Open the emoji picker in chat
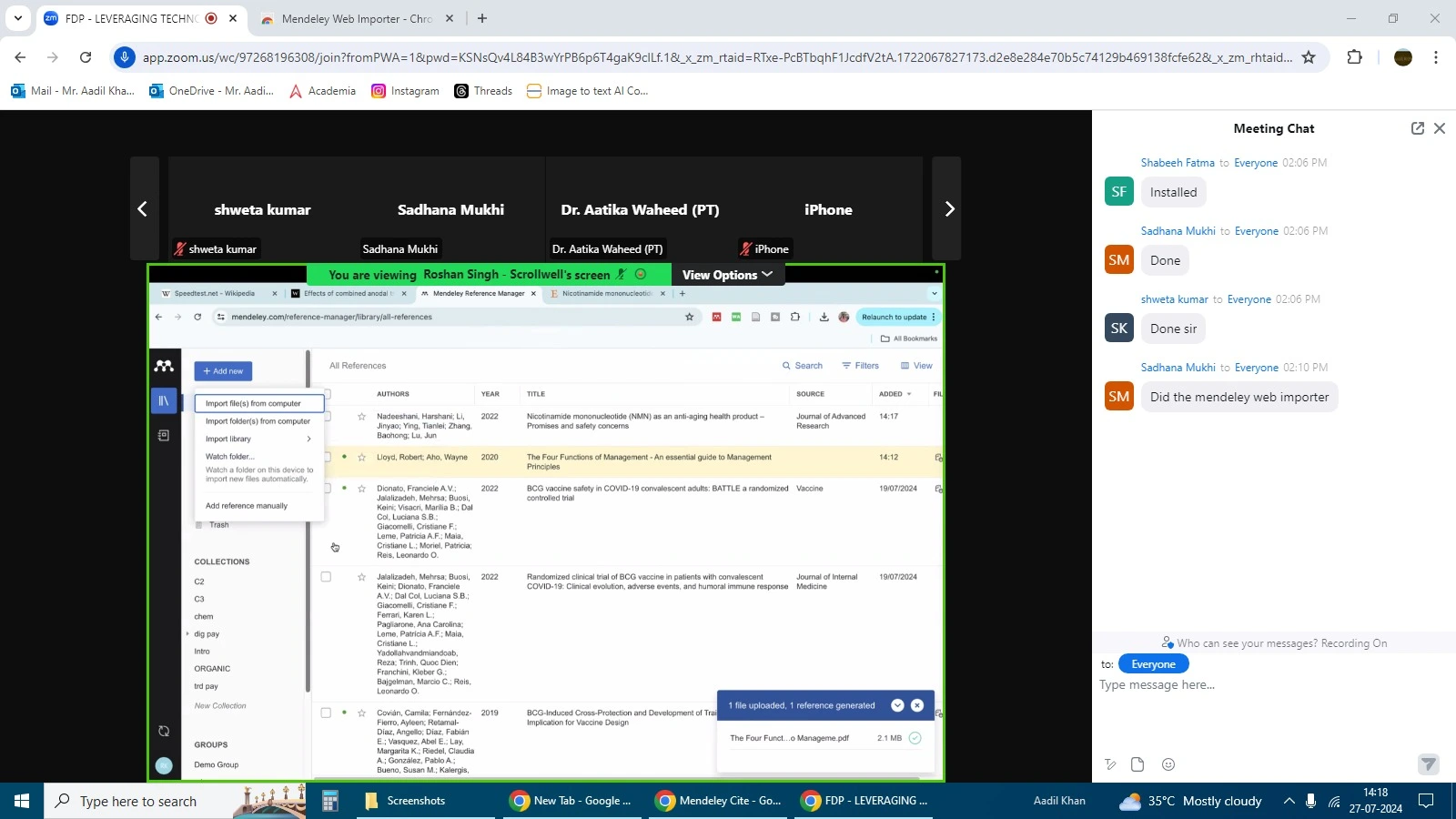Screen dimensions: 1456x819 tap(1168, 764)
